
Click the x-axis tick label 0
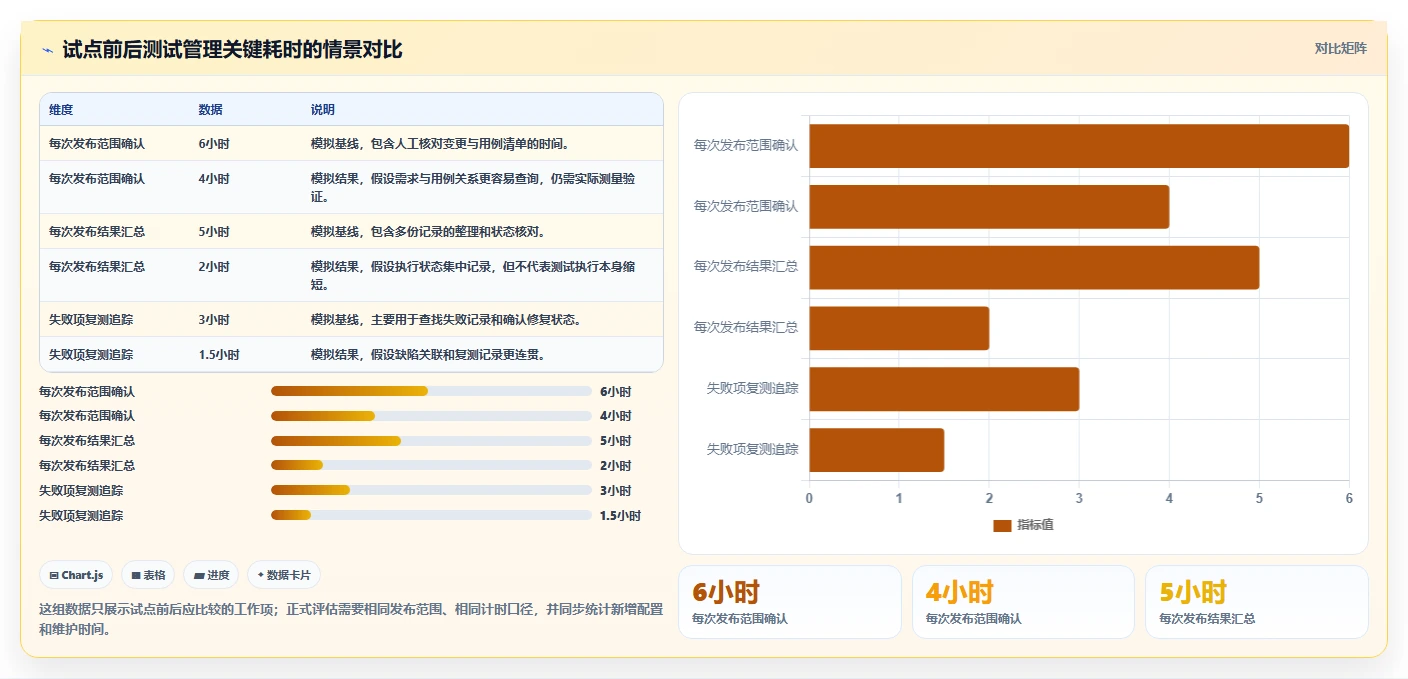[809, 498]
